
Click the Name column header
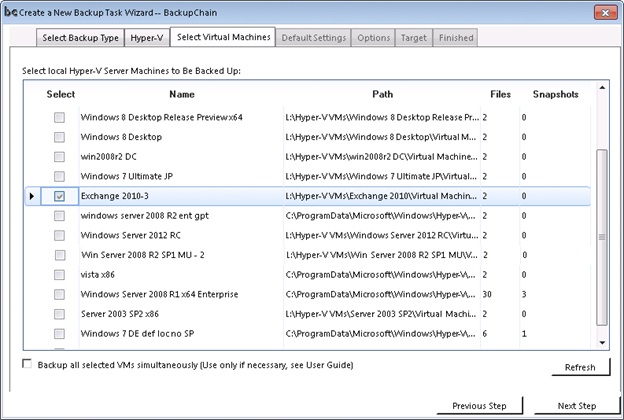click(x=182, y=94)
